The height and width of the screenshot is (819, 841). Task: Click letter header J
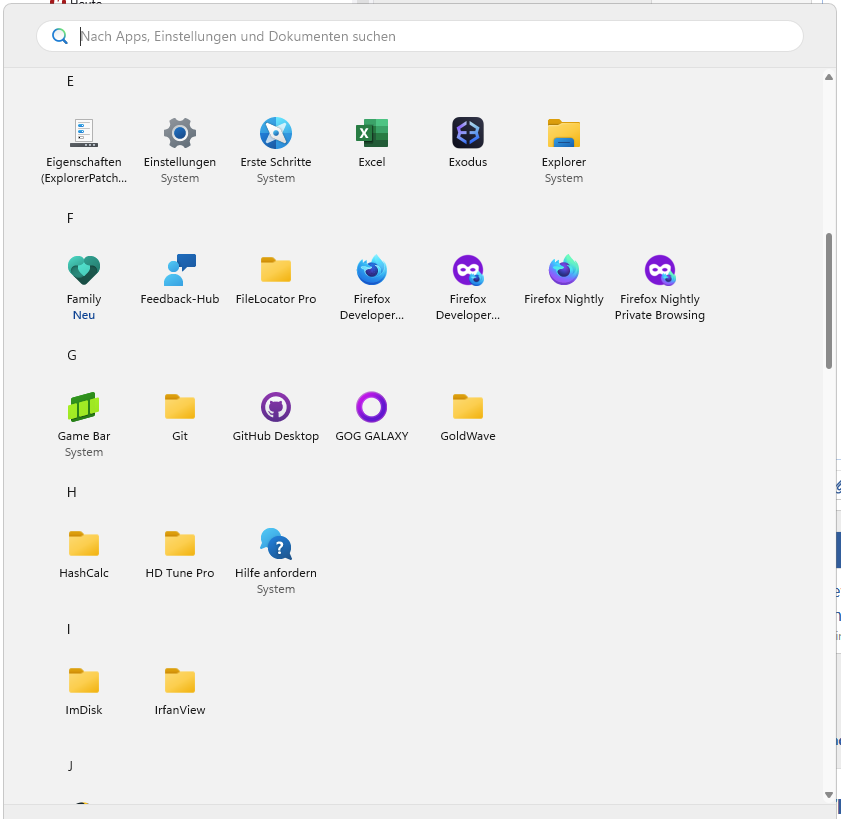pyautogui.click(x=70, y=766)
